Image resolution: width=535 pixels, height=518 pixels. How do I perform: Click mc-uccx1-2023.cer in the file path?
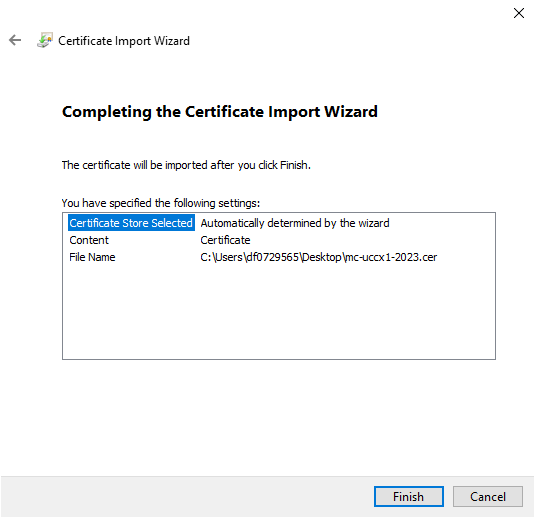coord(391,257)
